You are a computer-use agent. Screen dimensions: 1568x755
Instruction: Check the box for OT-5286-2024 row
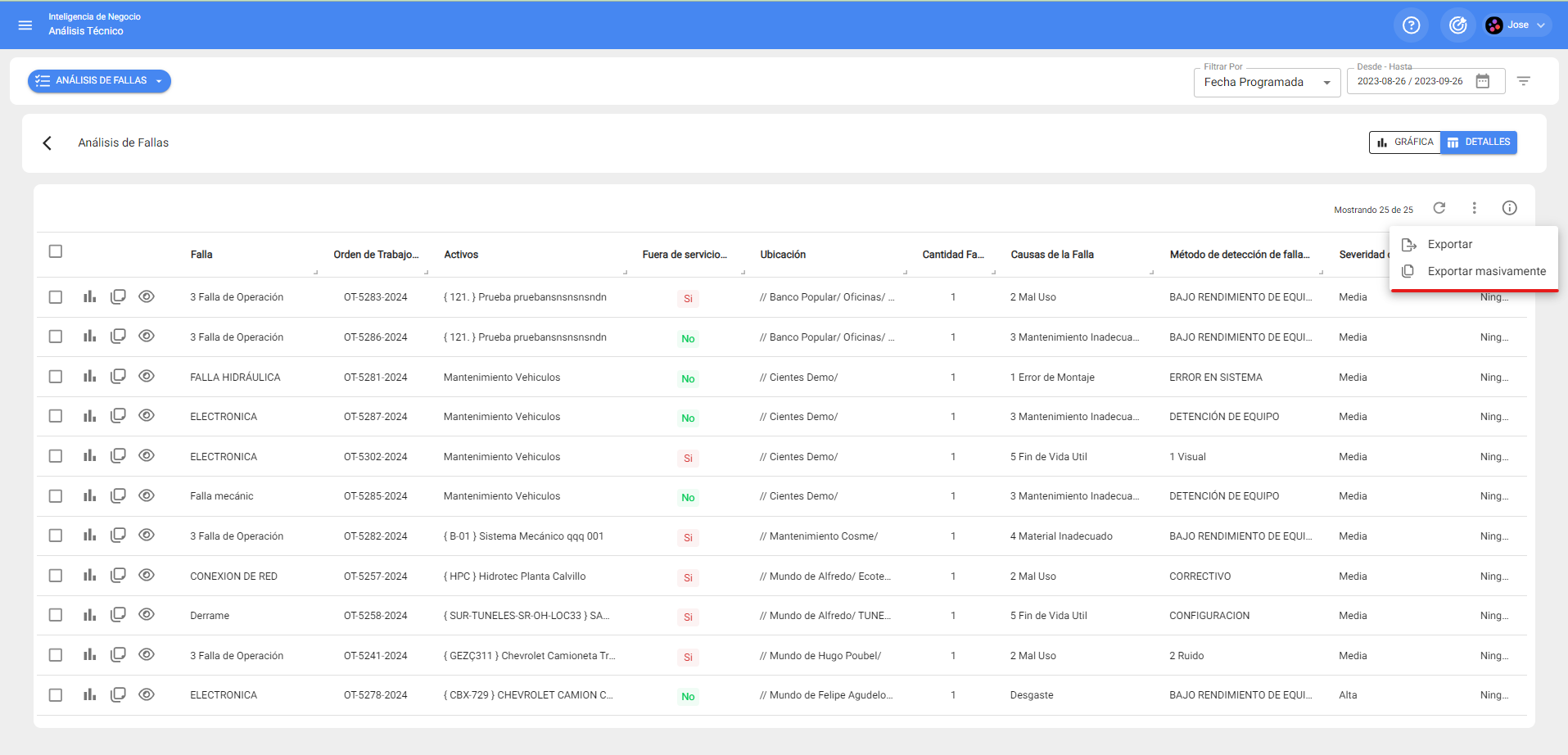tap(56, 337)
